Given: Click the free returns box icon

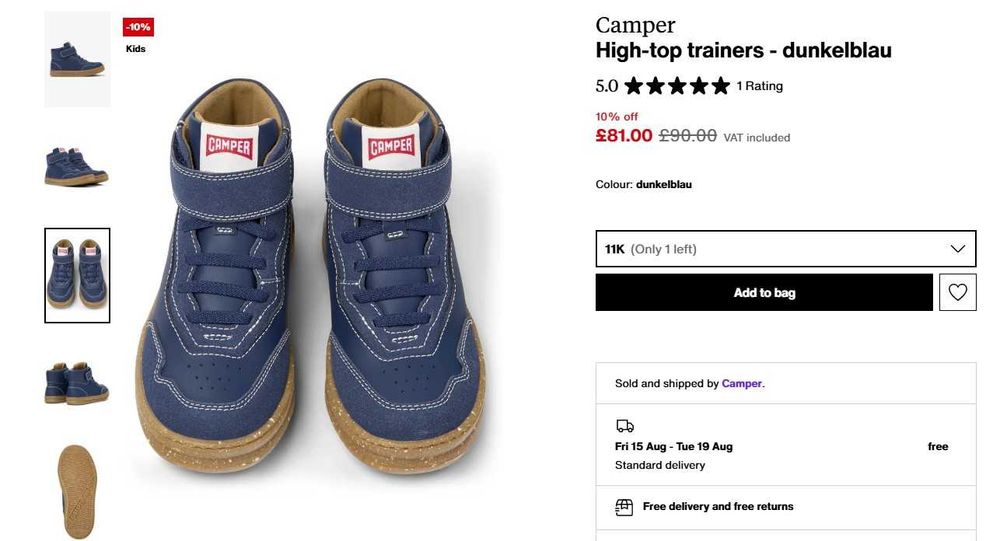Looking at the screenshot, I should [x=624, y=507].
